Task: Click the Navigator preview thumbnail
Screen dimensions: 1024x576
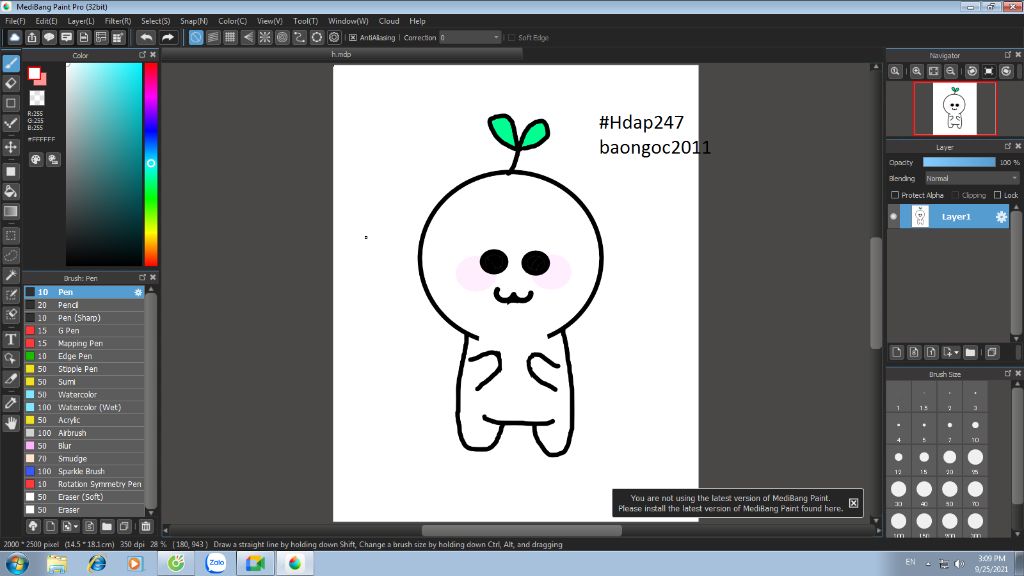Action: pos(954,108)
